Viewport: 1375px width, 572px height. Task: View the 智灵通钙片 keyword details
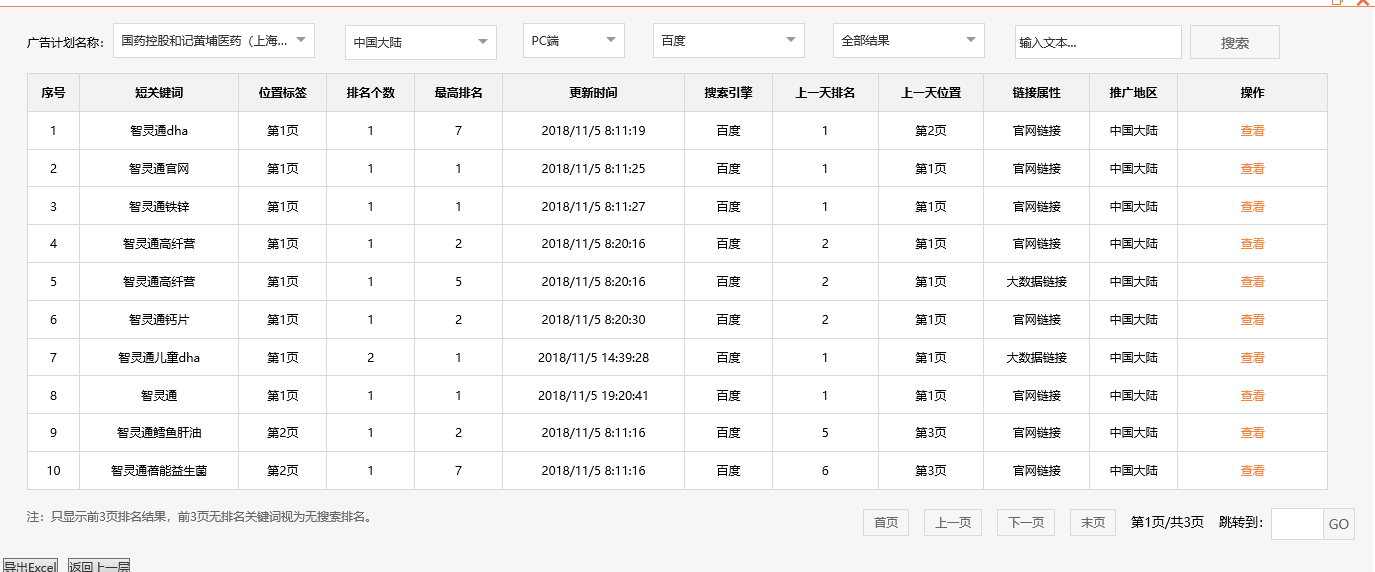[x=1252, y=320]
